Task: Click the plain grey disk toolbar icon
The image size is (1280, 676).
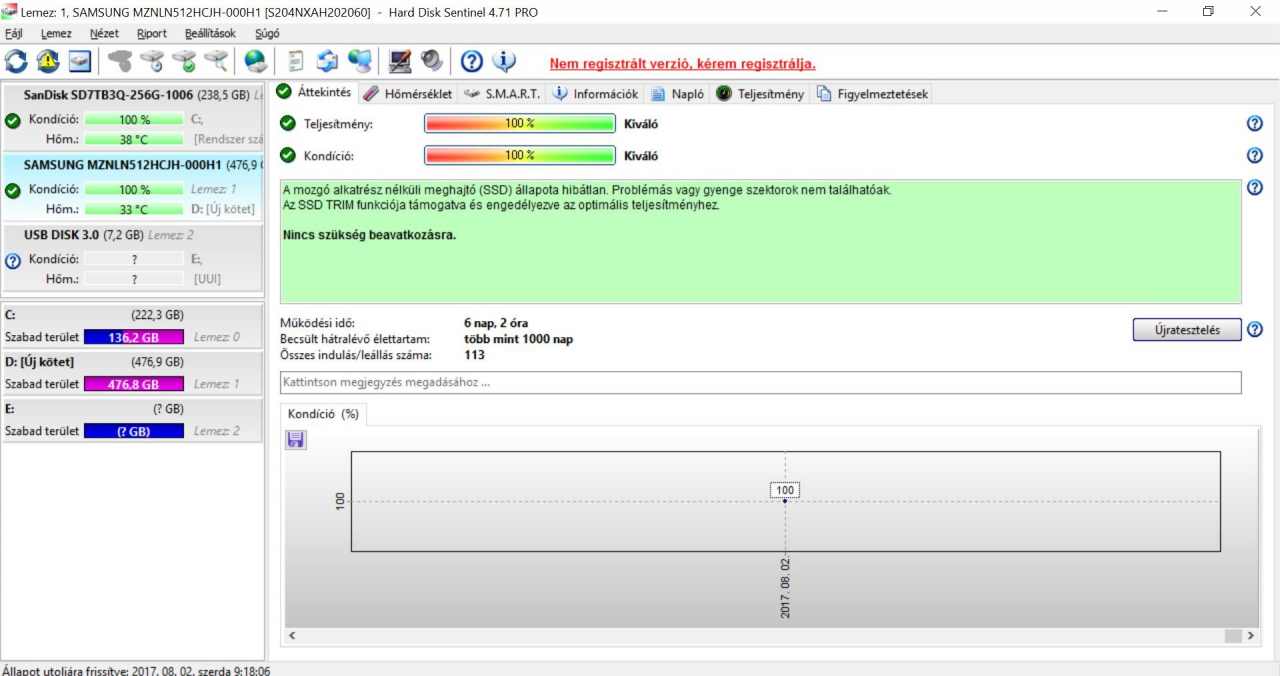Action: (119, 62)
